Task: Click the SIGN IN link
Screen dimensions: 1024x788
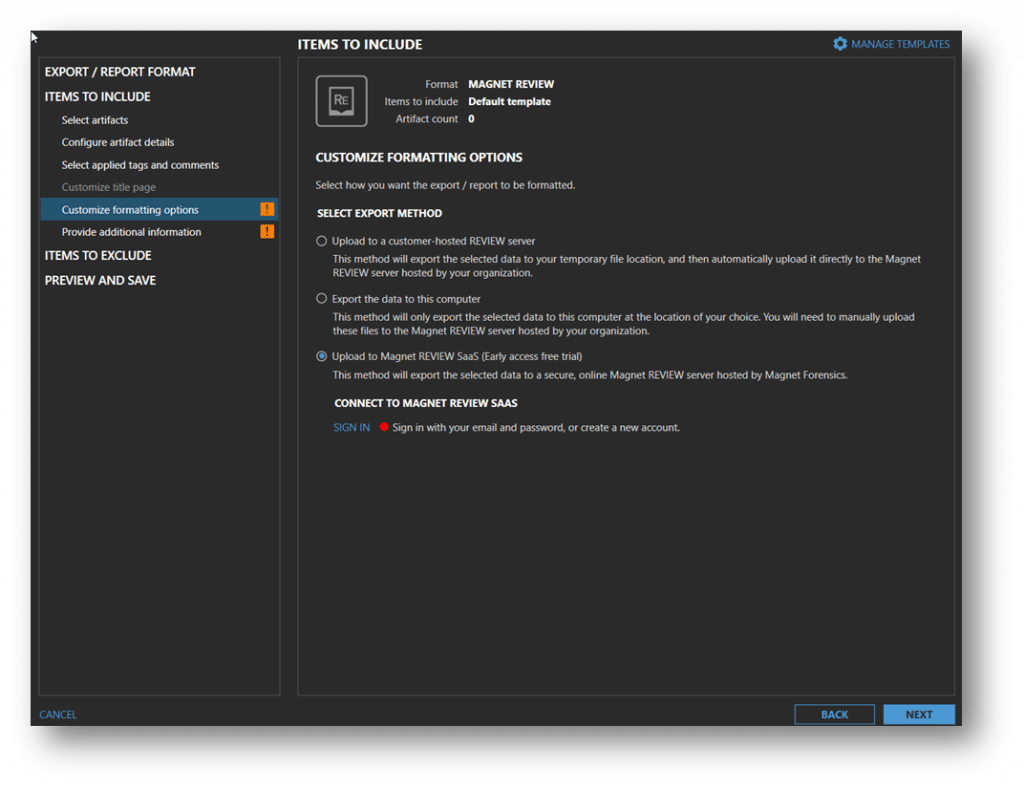Action: [x=351, y=428]
